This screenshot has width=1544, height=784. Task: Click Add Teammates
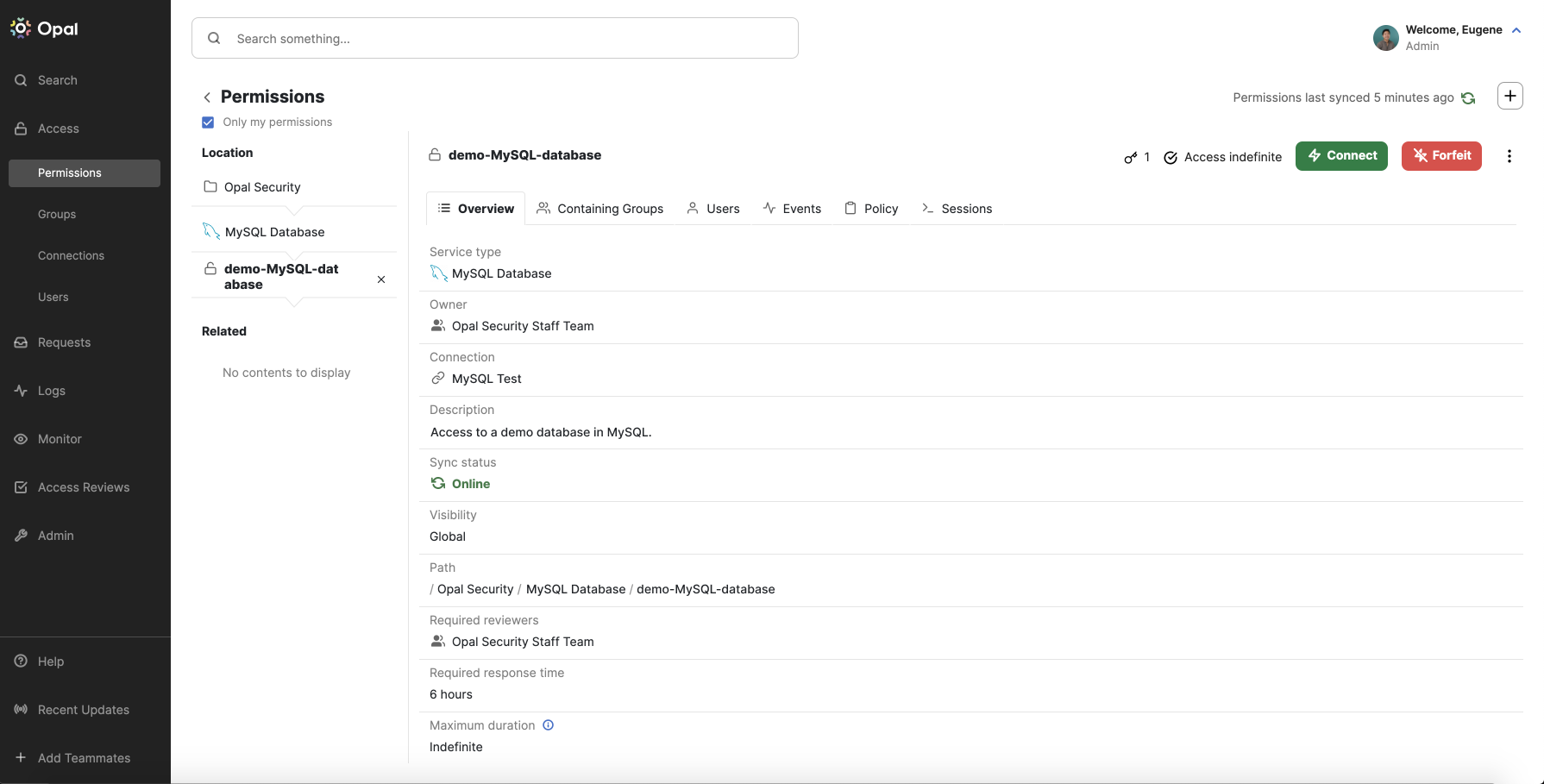tap(85, 758)
